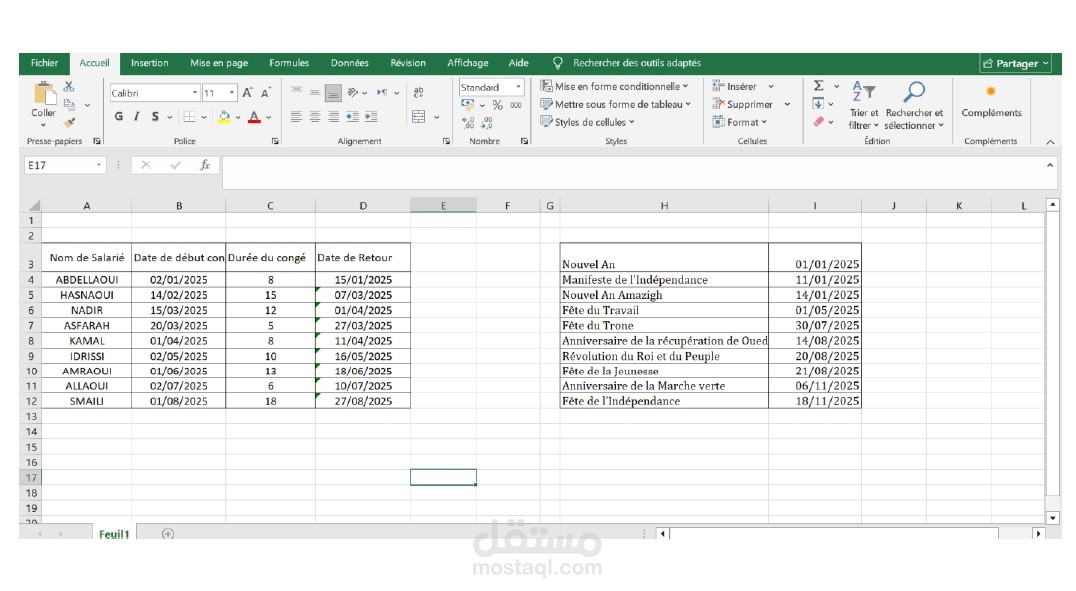Click merge and center icon
Image resolution: width=1076 pixels, height=591 pixels.
point(419,117)
